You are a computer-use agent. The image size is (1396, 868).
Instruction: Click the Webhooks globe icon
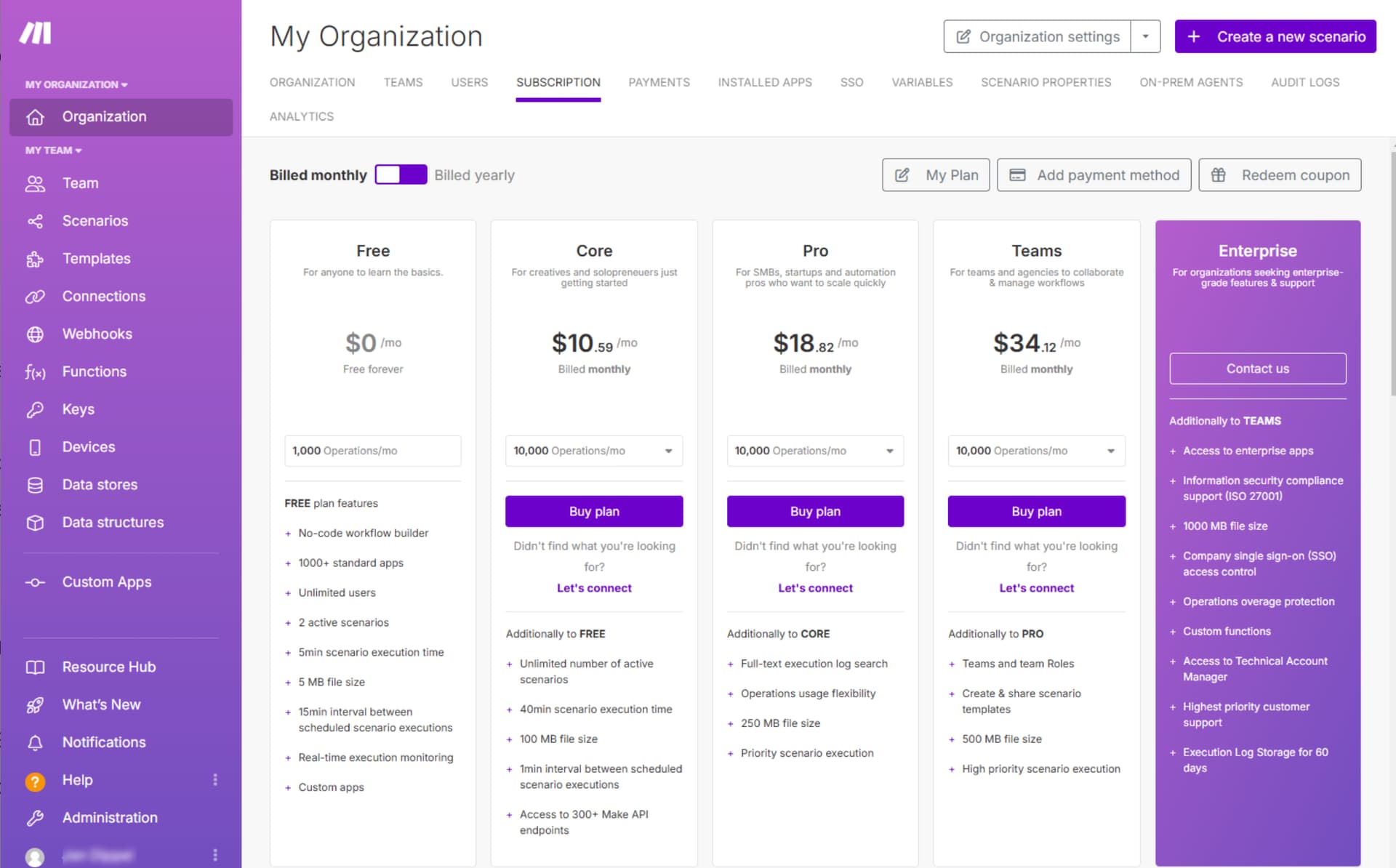click(x=35, y=334)
